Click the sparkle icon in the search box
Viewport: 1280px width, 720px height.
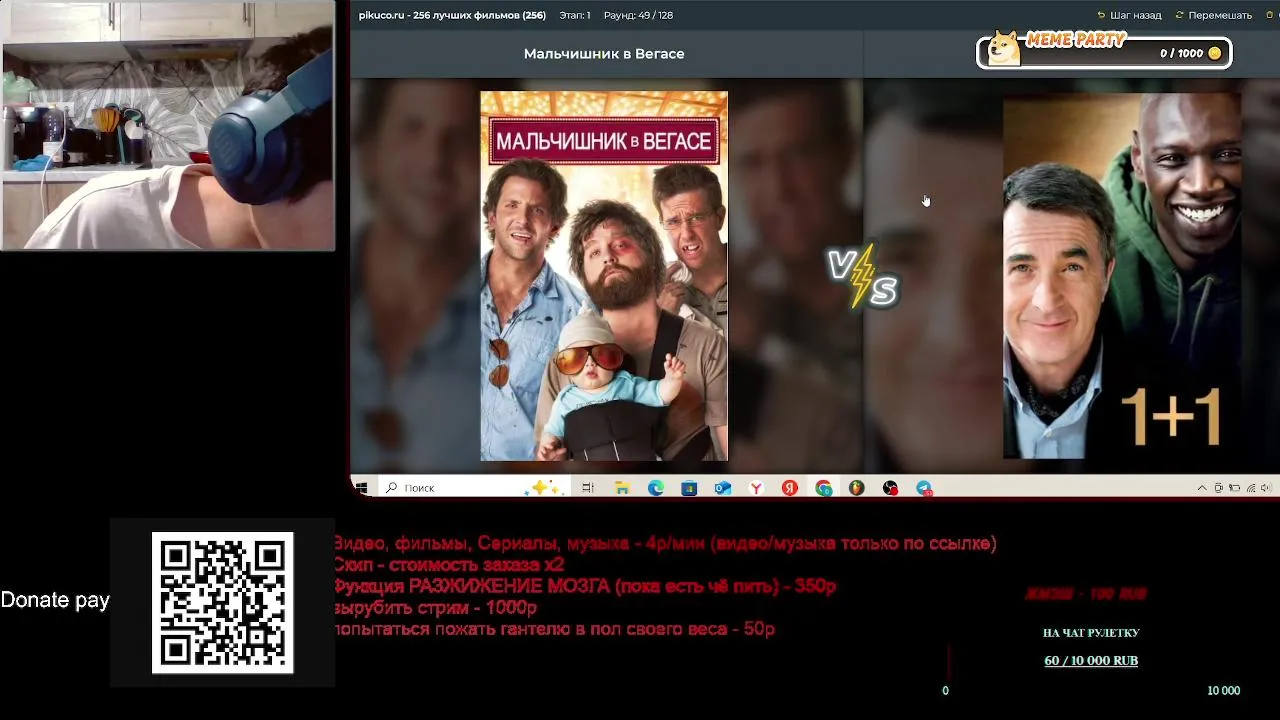(545, 488)
